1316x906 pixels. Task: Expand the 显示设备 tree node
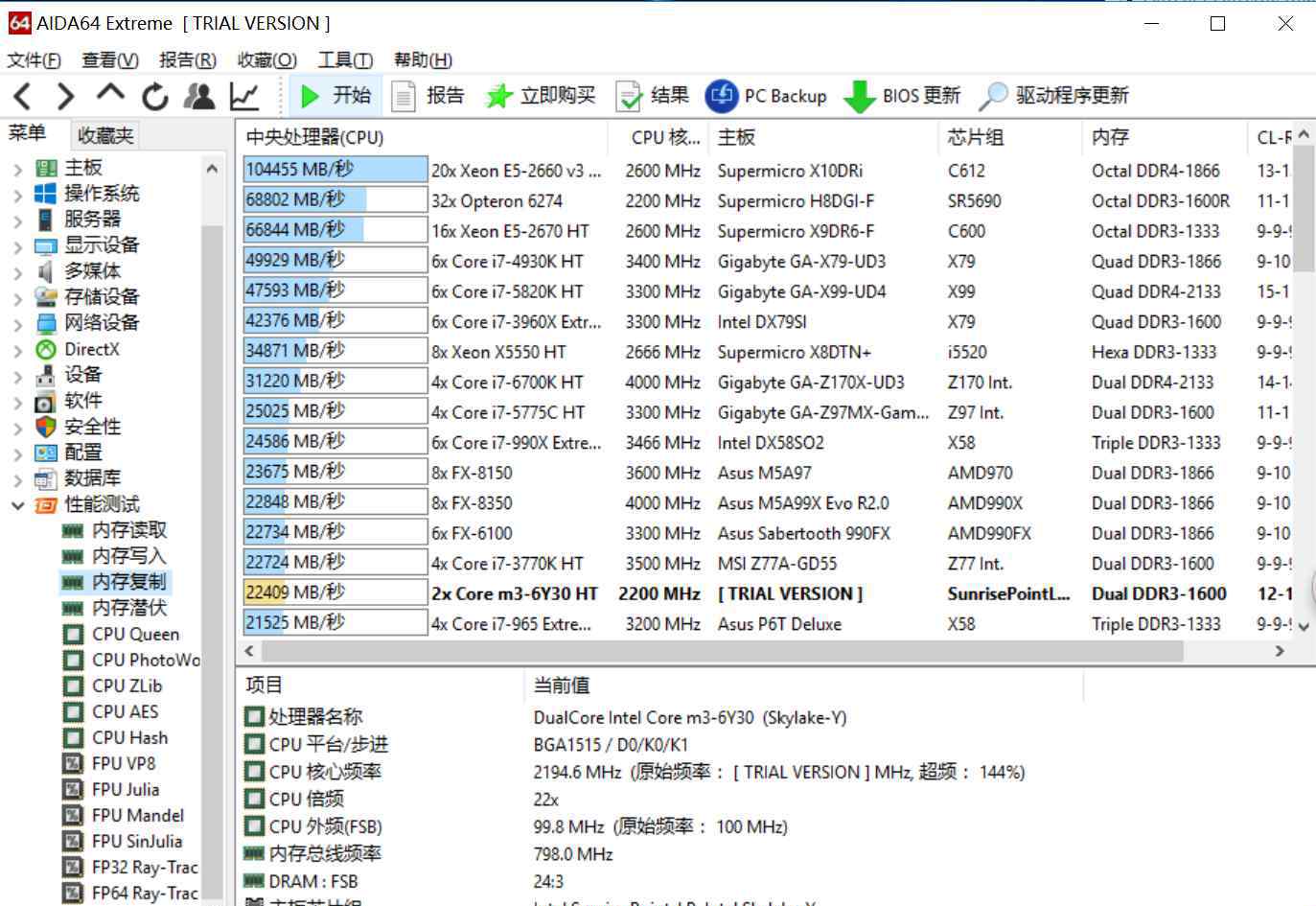(18, 246)
